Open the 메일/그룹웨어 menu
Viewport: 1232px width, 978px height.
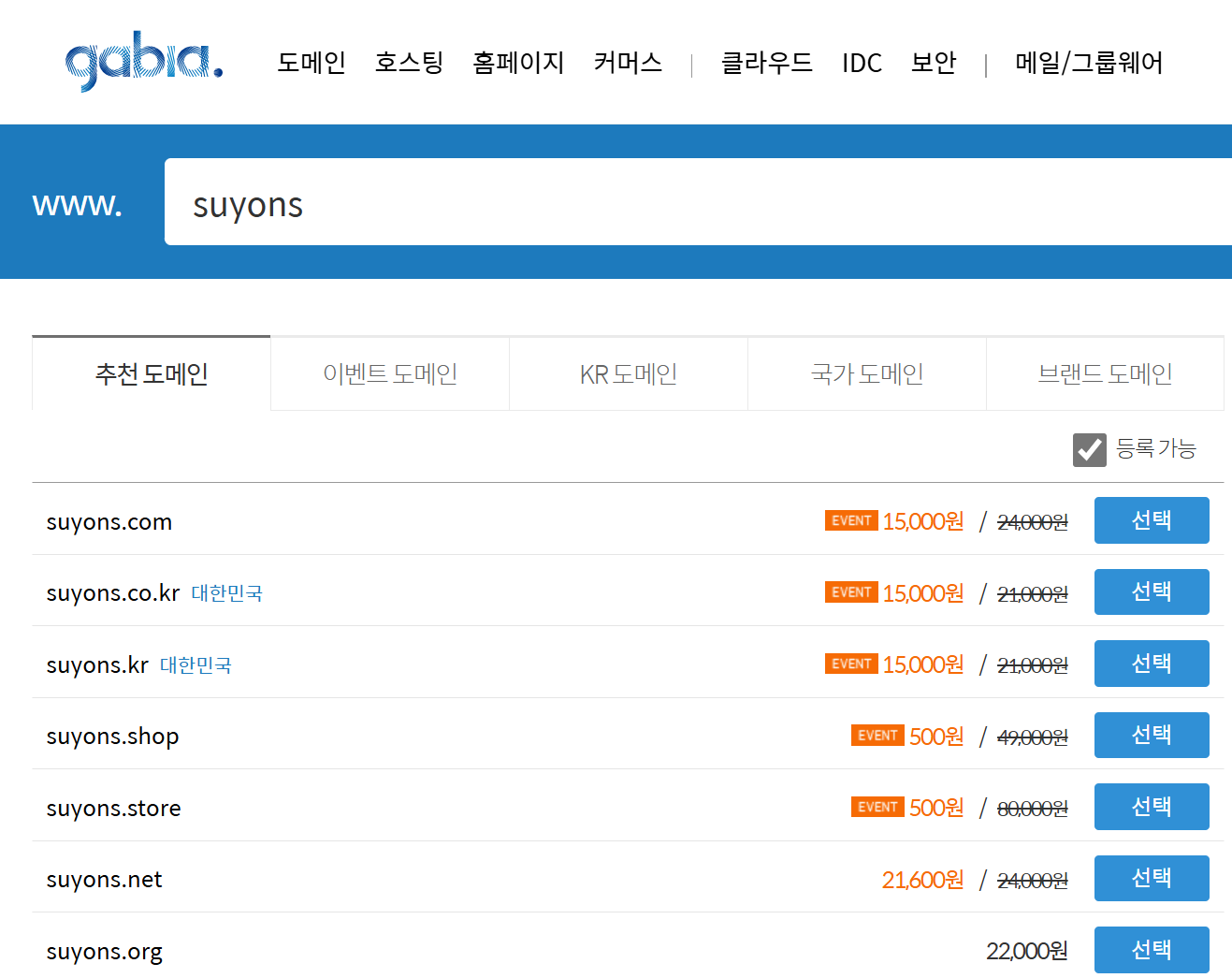click(x=1089, y=63)
